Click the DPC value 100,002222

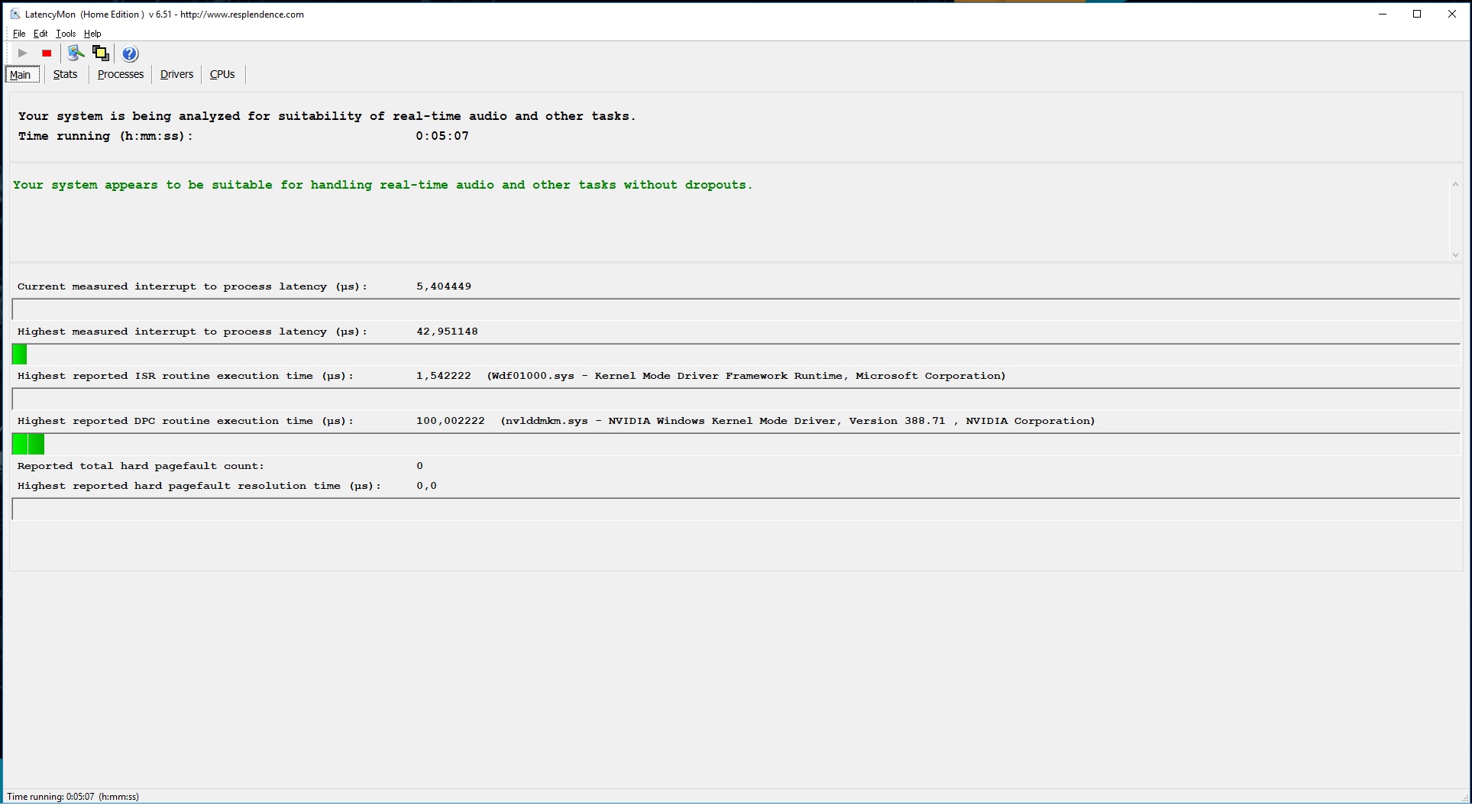click(451, 421)
